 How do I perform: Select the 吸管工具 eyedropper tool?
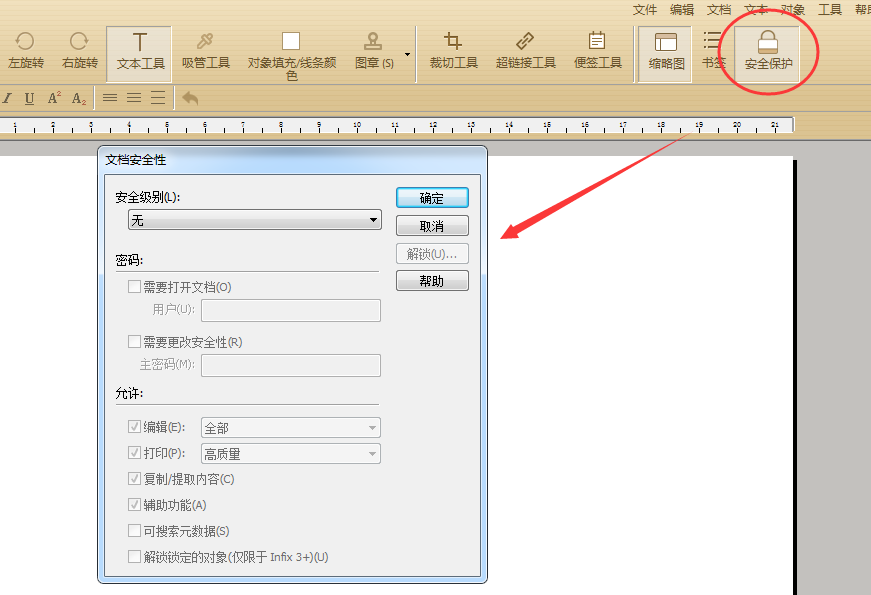[x=206, y=51]
